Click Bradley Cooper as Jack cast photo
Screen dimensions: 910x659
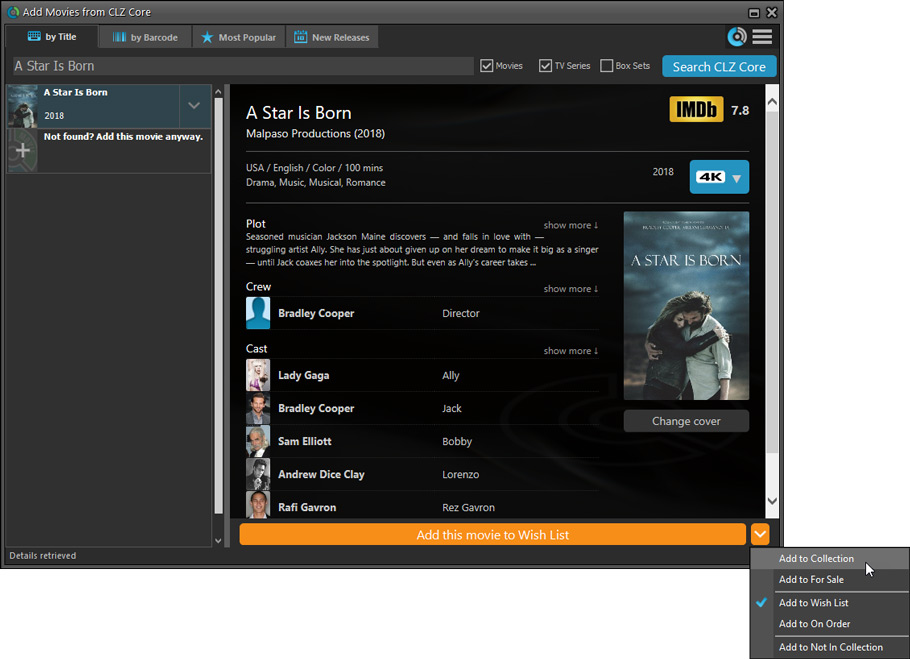click(x=258, y=408)
